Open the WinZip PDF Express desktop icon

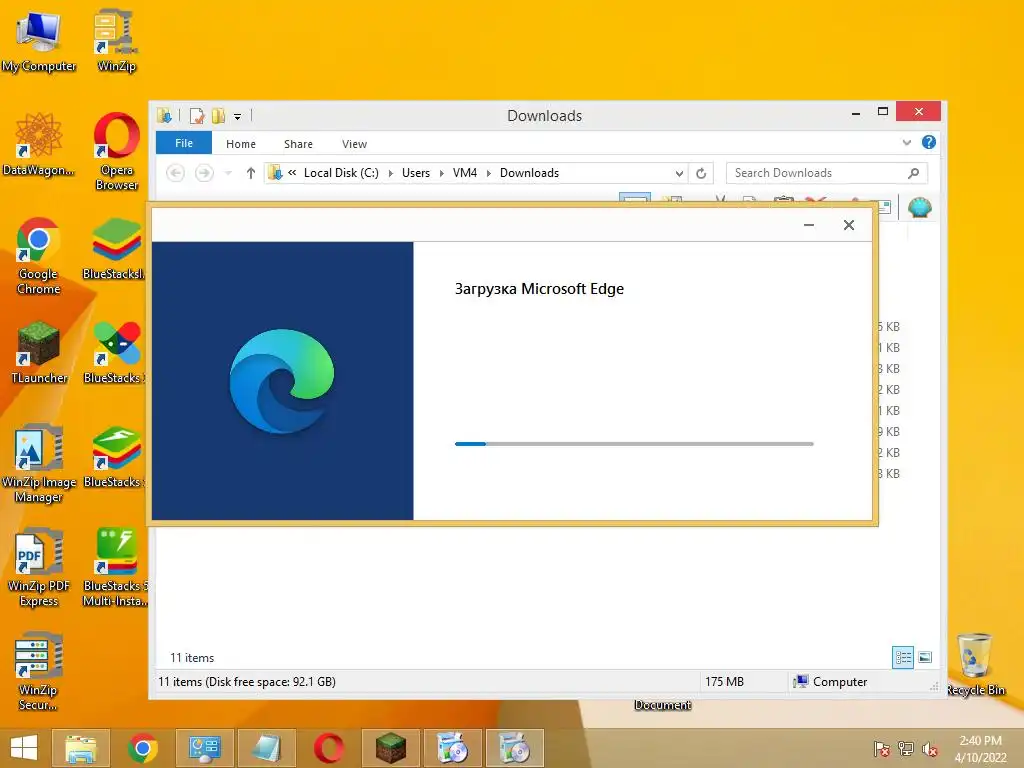[x=39, y=568]
